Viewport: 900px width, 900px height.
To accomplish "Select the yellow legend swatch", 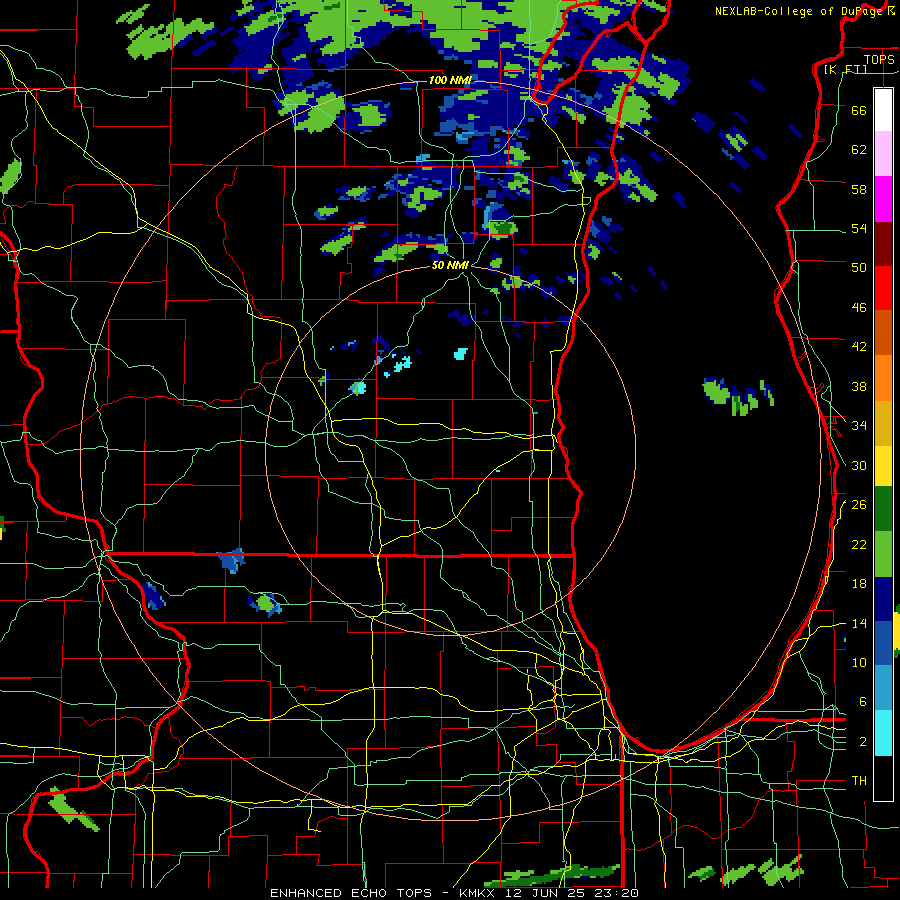I will click(883, 466).
